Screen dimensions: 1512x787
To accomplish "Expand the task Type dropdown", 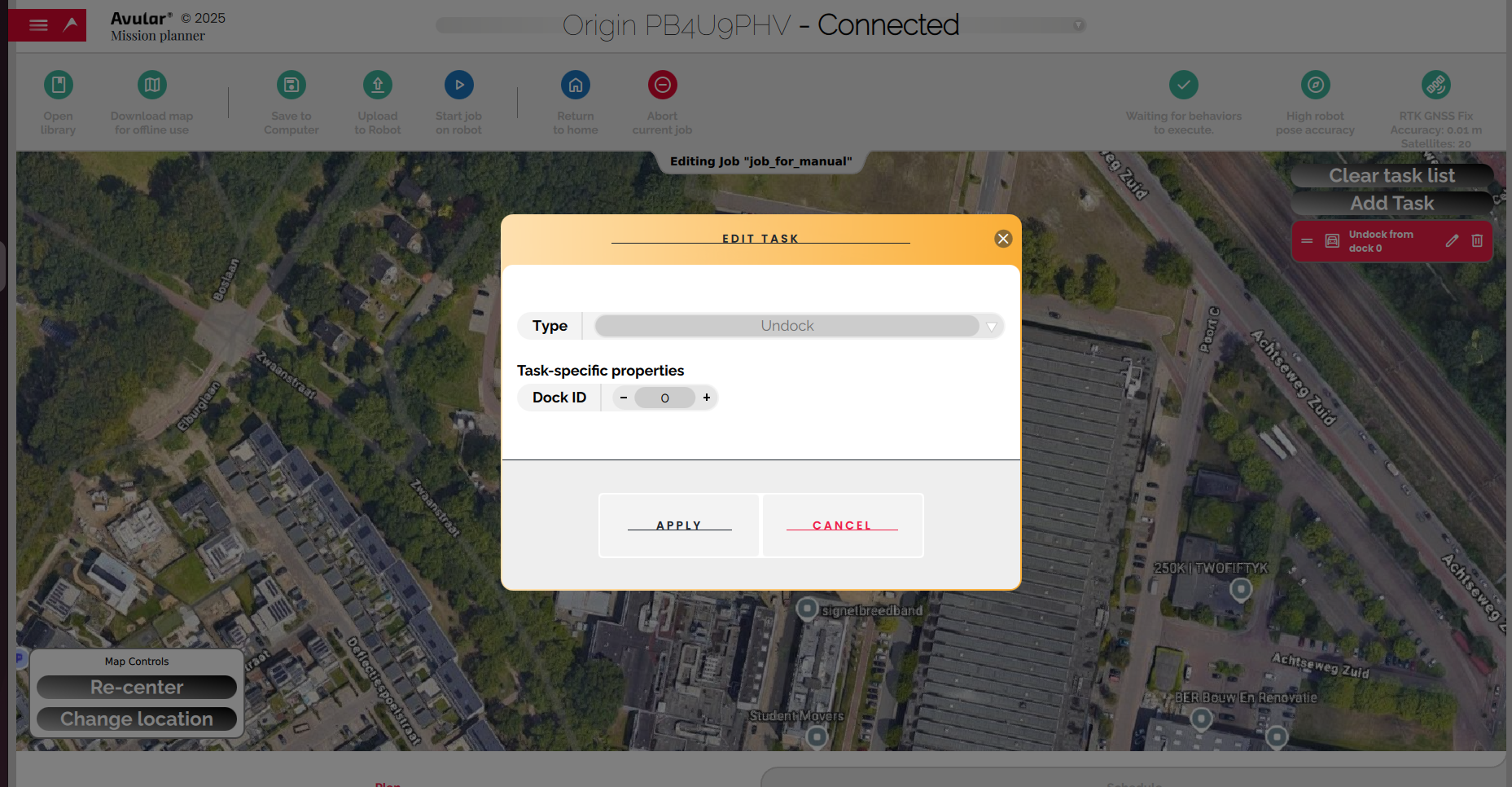I will point(991,327).
